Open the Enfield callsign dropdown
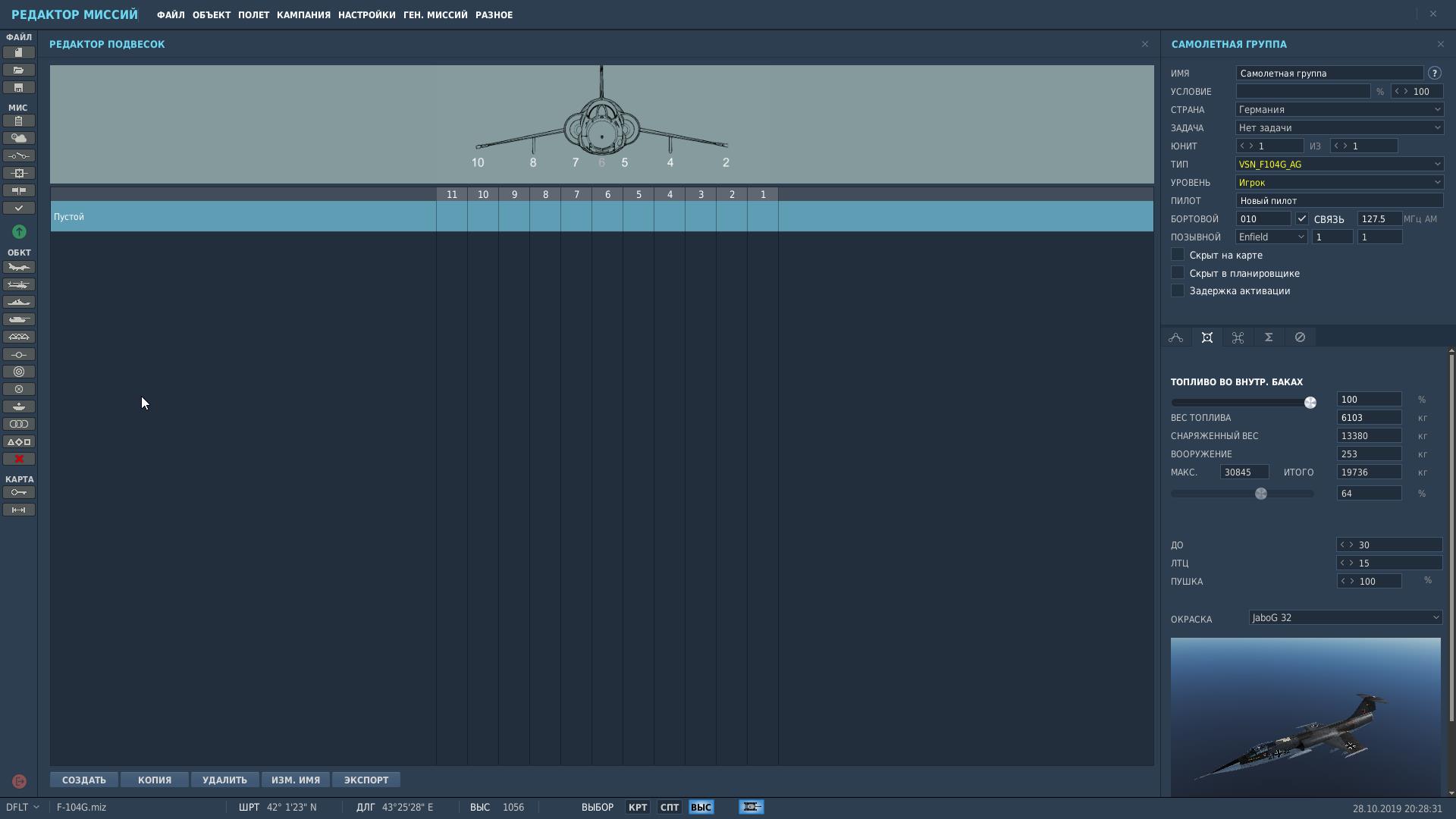1456x819 pixels. click(1272, 237)
